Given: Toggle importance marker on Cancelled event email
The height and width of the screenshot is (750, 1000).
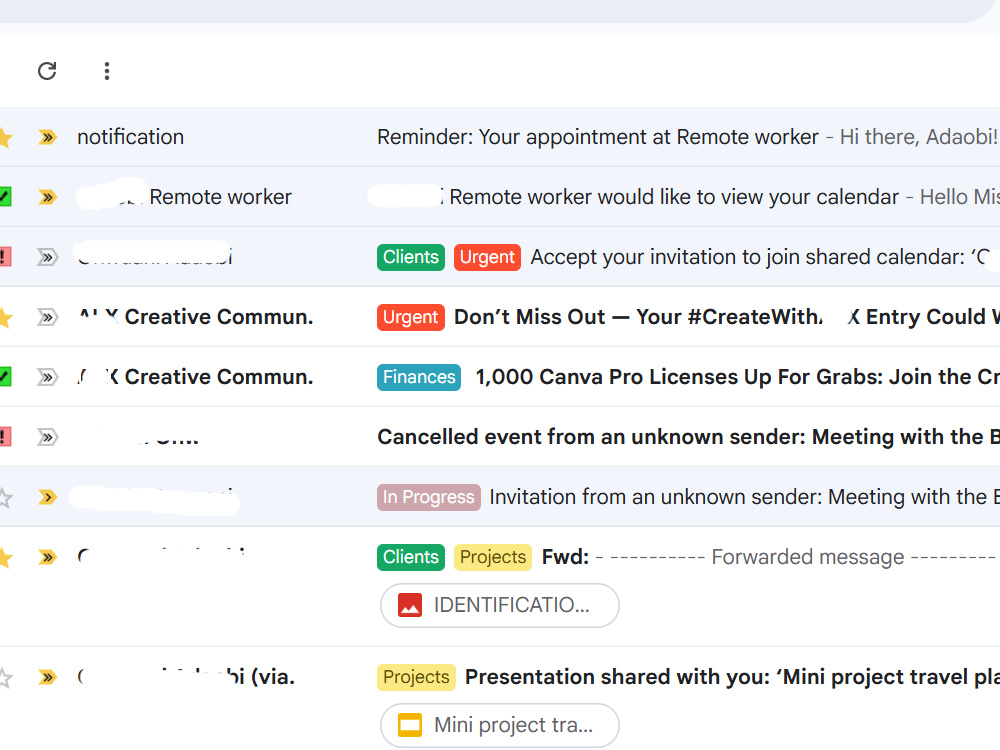Looking at the screenshot, I should click(47, 437).
